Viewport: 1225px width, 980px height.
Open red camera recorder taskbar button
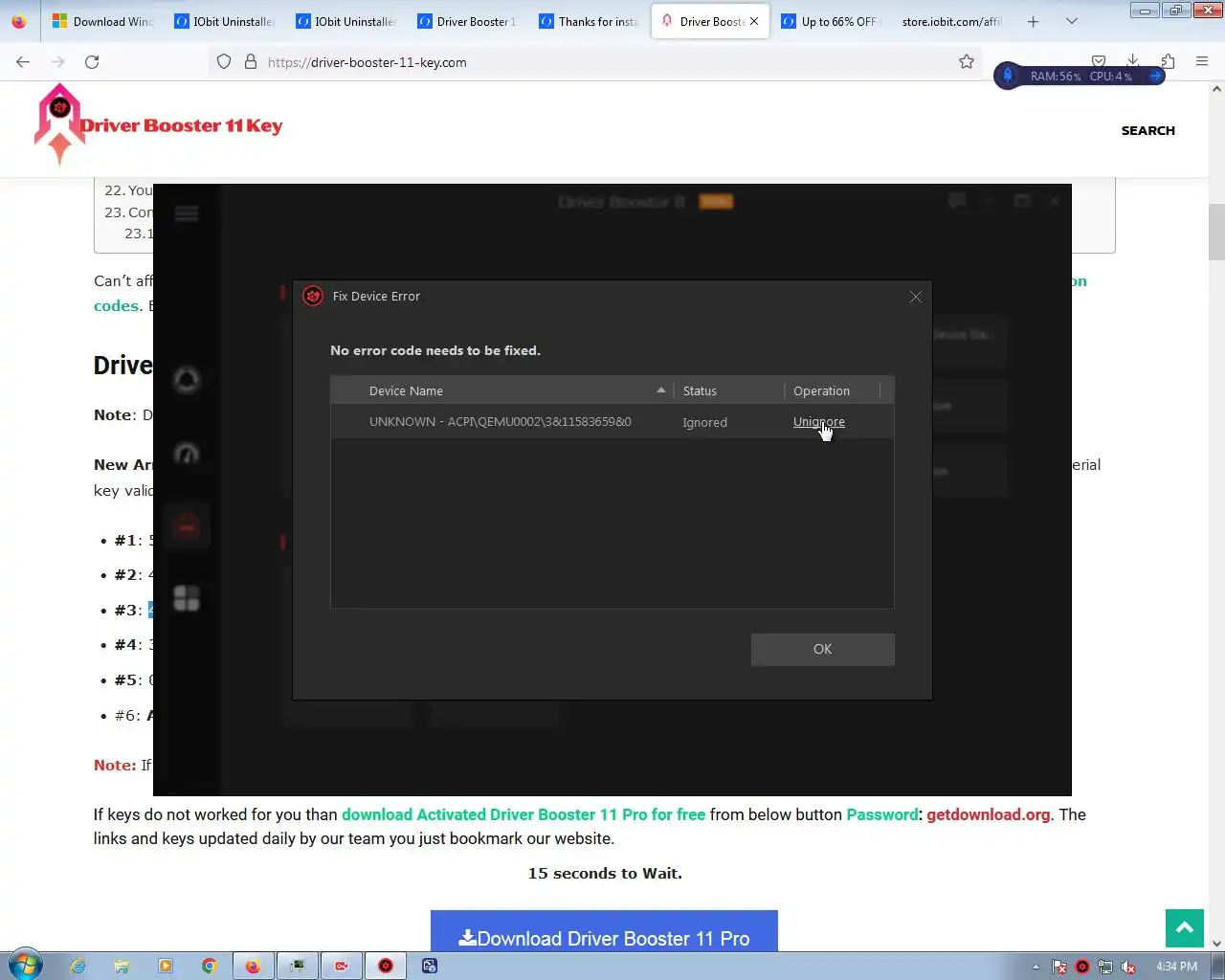pos(342,966)
